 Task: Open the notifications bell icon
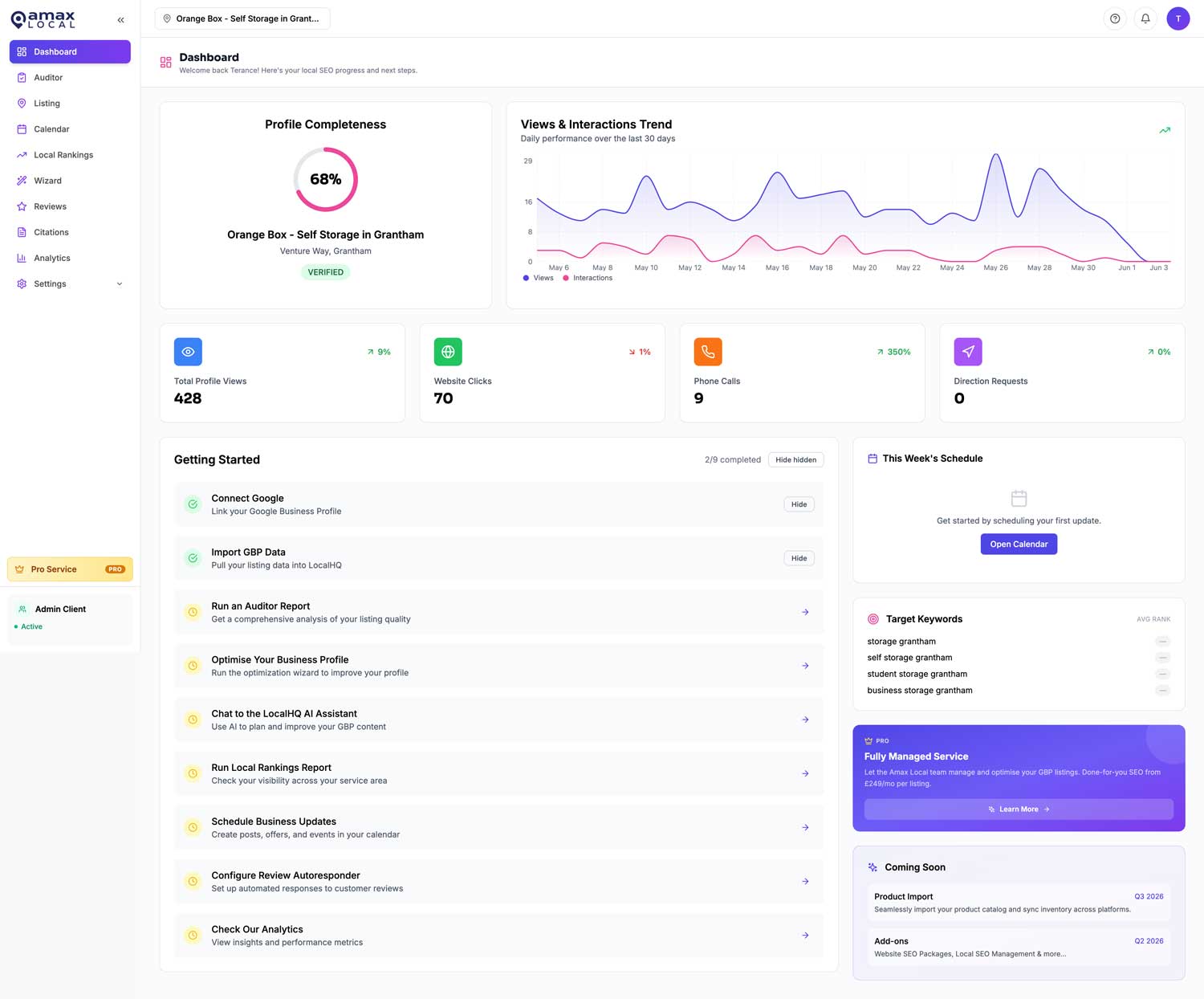[1145, 18]
